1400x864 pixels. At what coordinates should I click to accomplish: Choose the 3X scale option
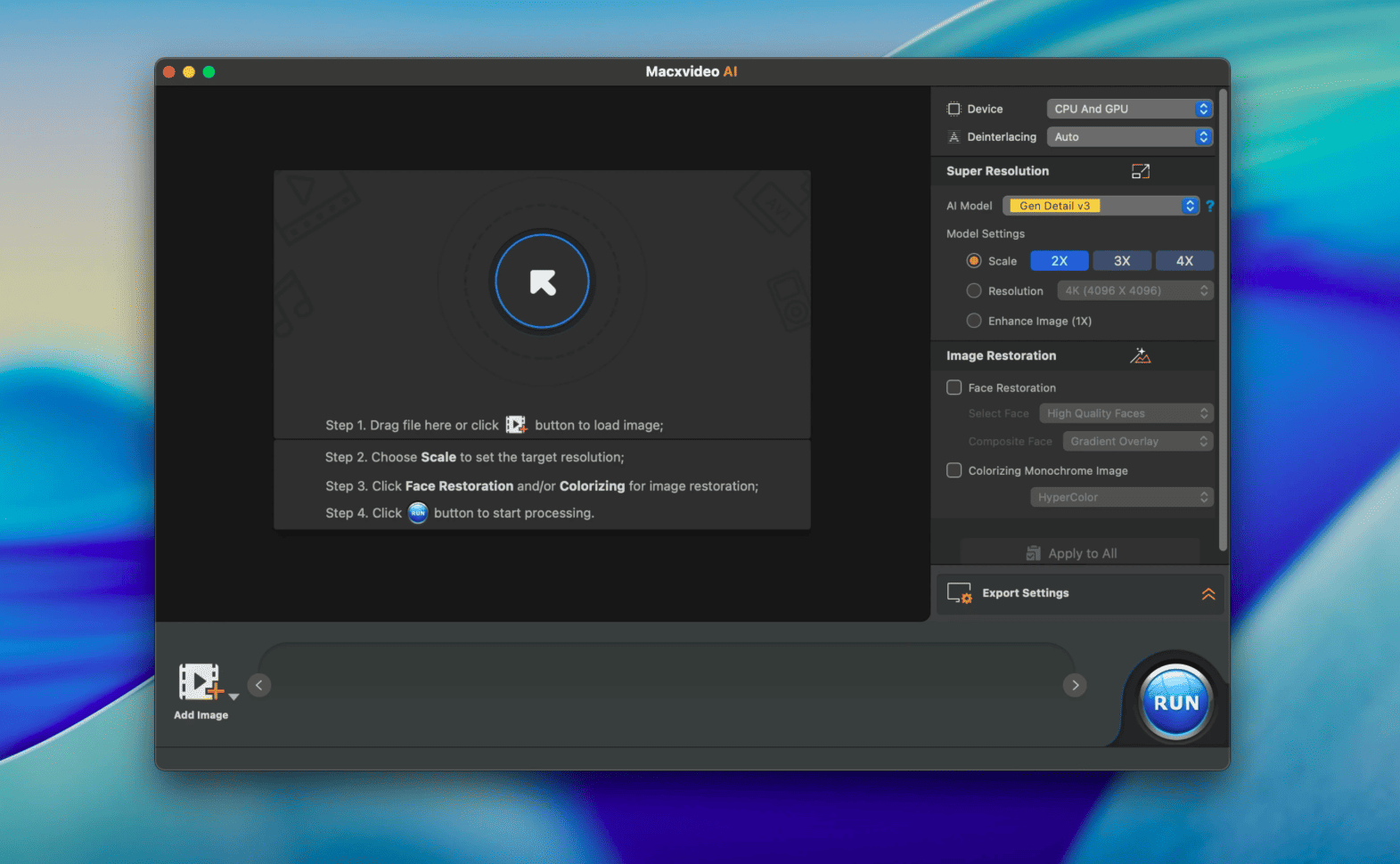click(x=1122, y=261)
